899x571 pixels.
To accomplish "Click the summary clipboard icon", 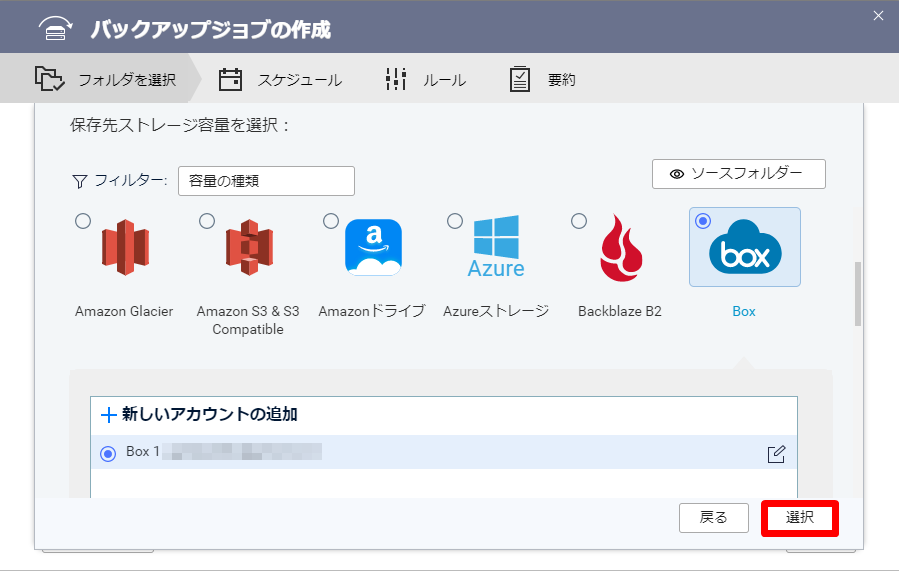I will tap(520, 79).
